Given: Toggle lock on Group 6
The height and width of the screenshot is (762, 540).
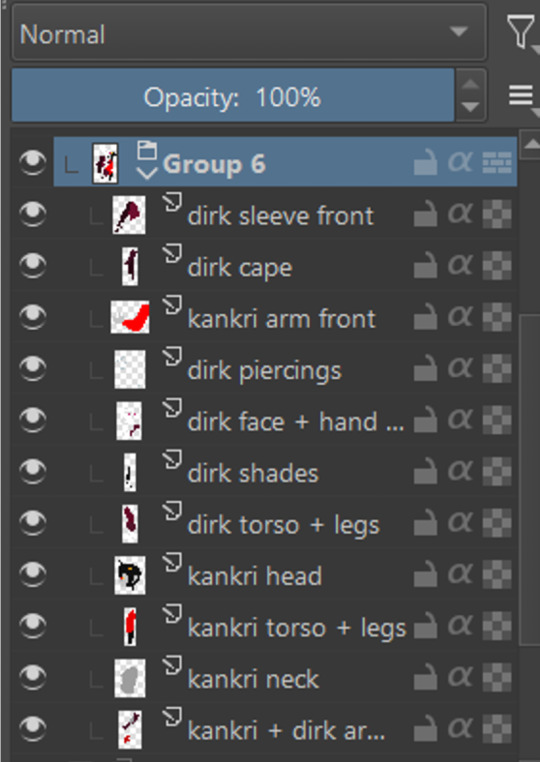Looking at the screenshot, I should (x=425, y=162).
